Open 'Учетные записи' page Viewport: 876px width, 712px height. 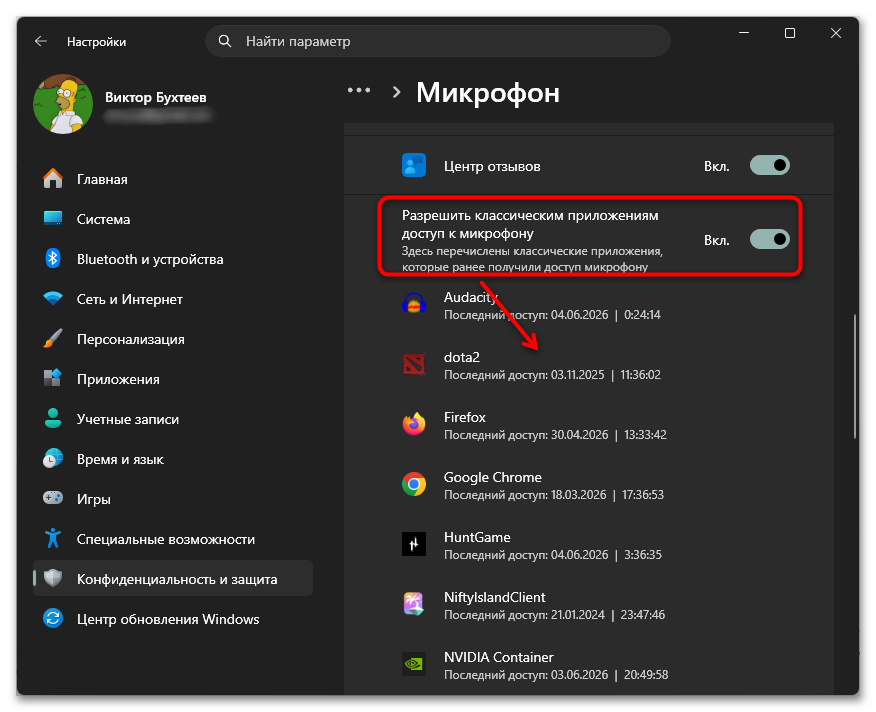(173, 419)
